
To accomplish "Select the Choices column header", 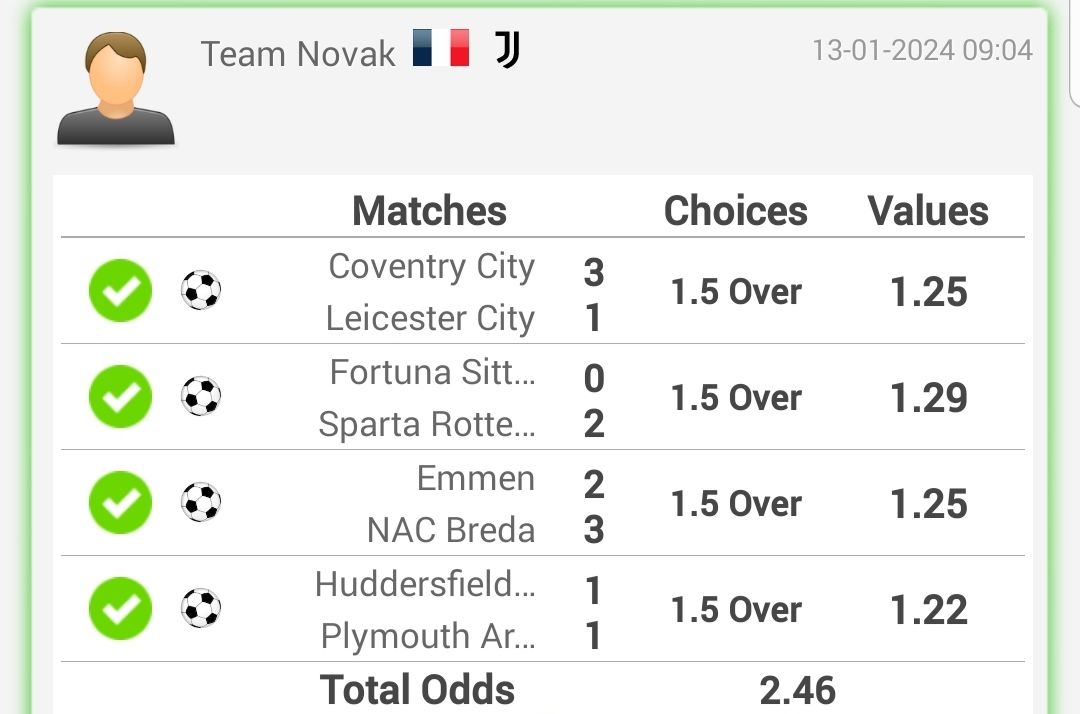I will point(736,211).
